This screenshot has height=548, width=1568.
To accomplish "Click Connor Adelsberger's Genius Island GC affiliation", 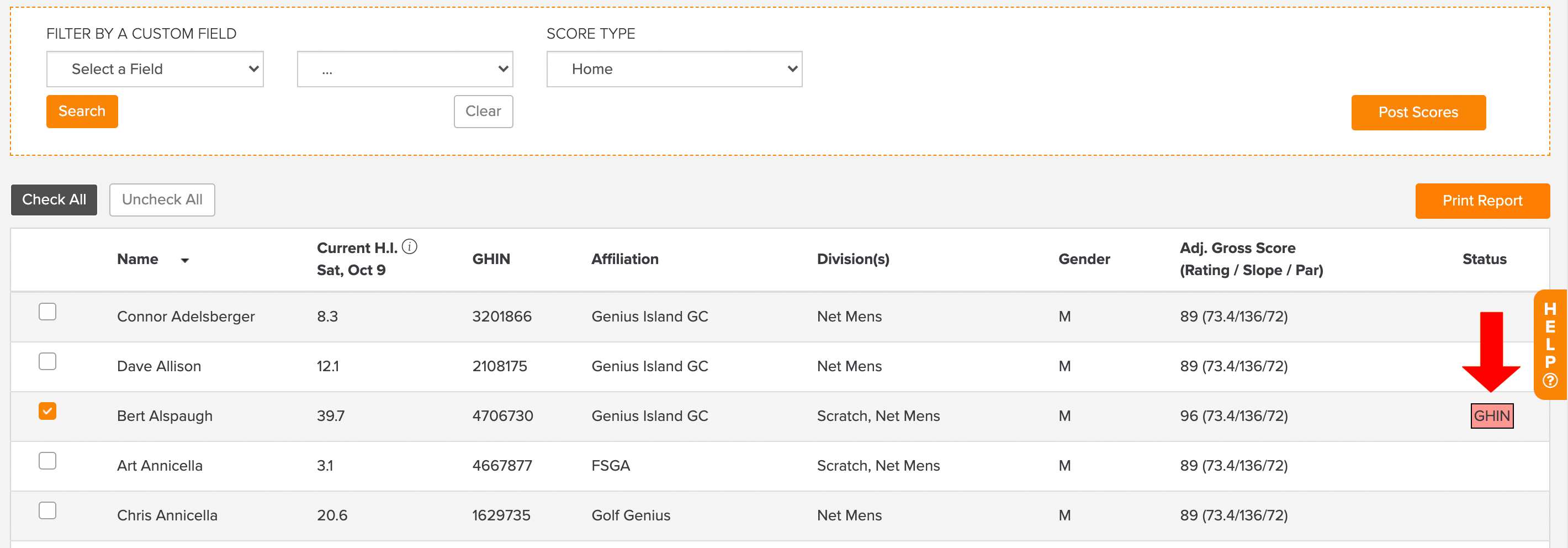I will [x=649, y=317].
